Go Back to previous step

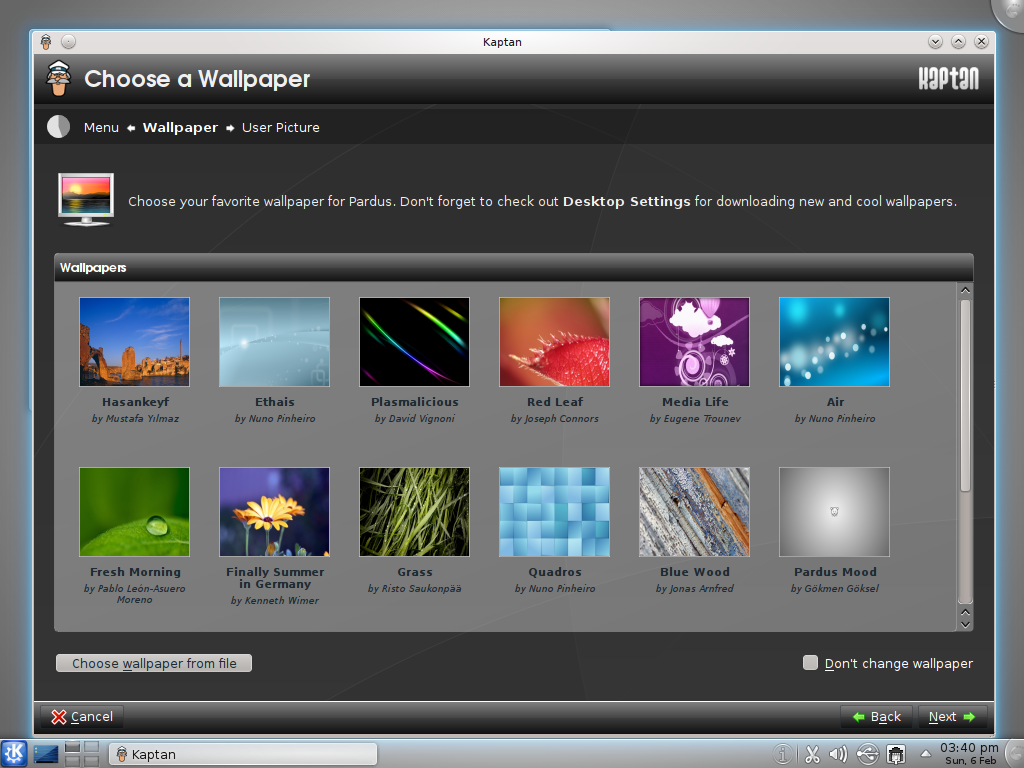877,716
